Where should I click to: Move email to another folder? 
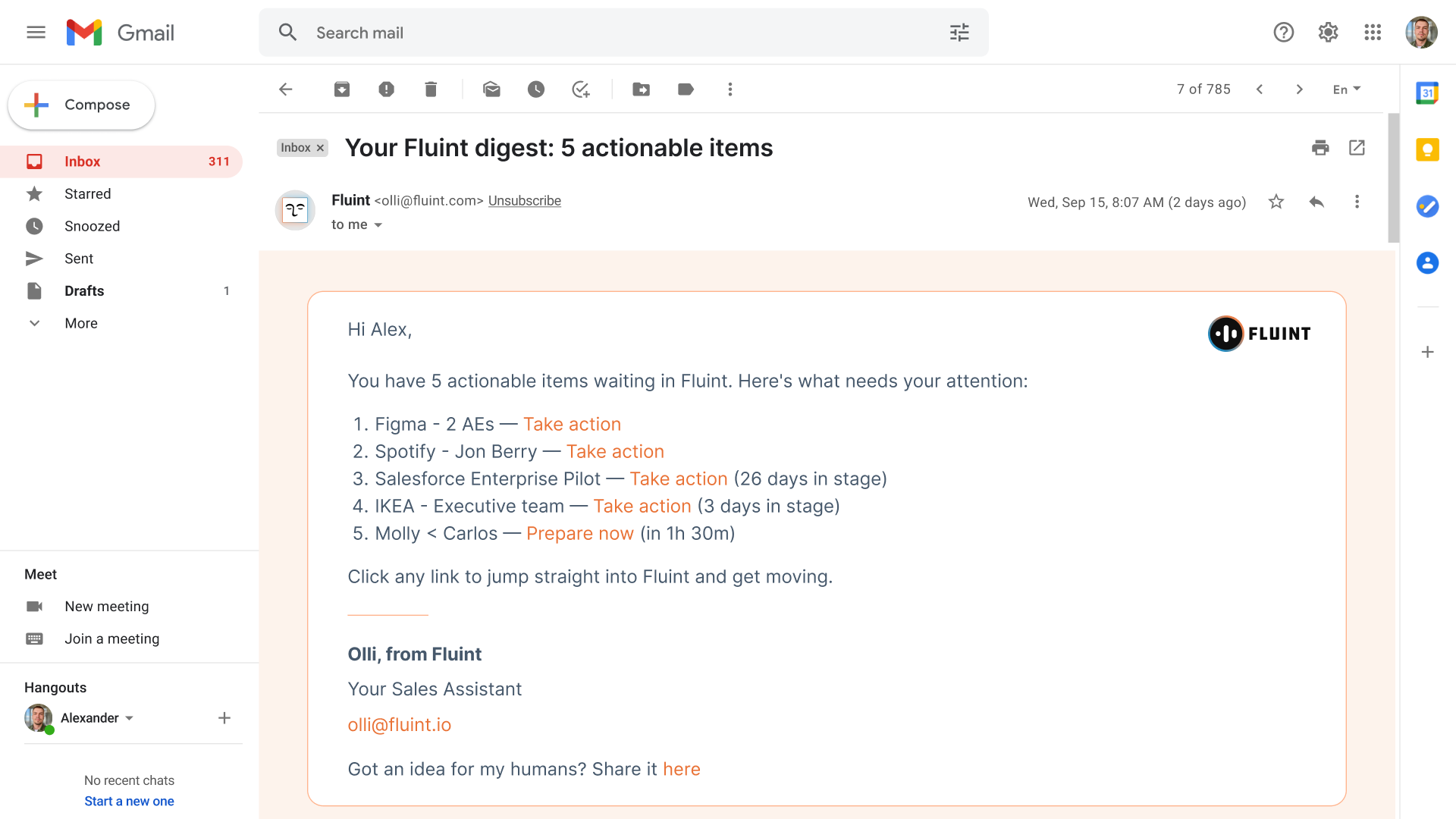tap(641, 89)
